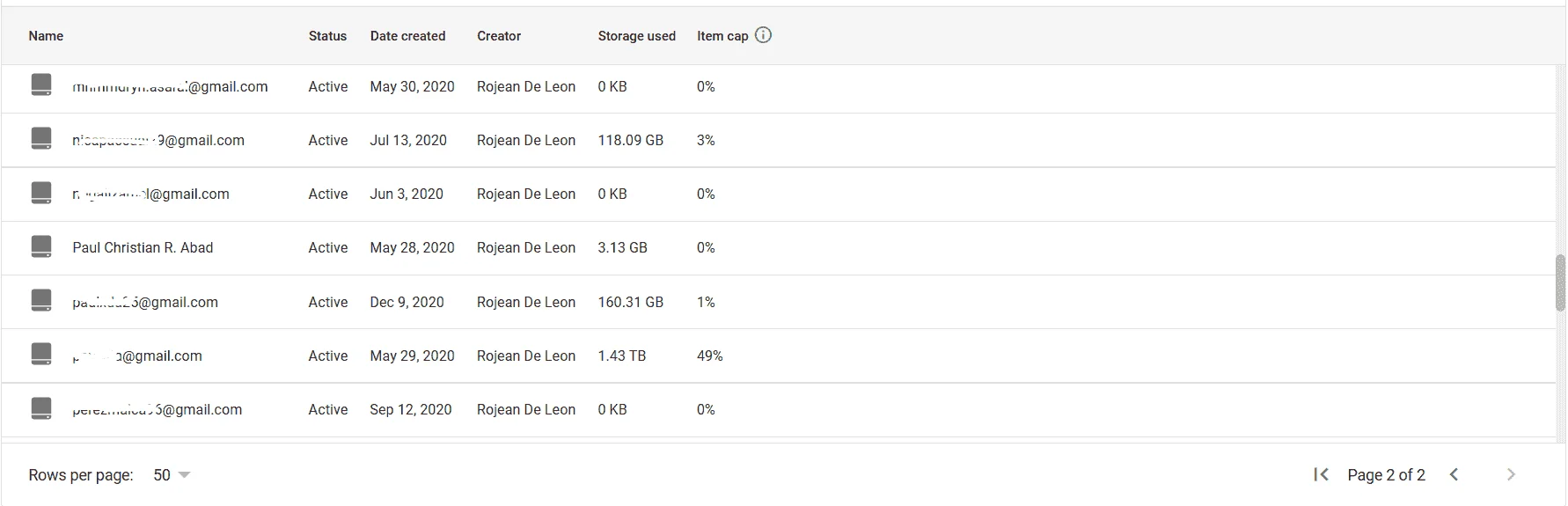The width and height of the screenshot is (1568, 506).
Task: Click the Creator column header
Action: [499, 36]
